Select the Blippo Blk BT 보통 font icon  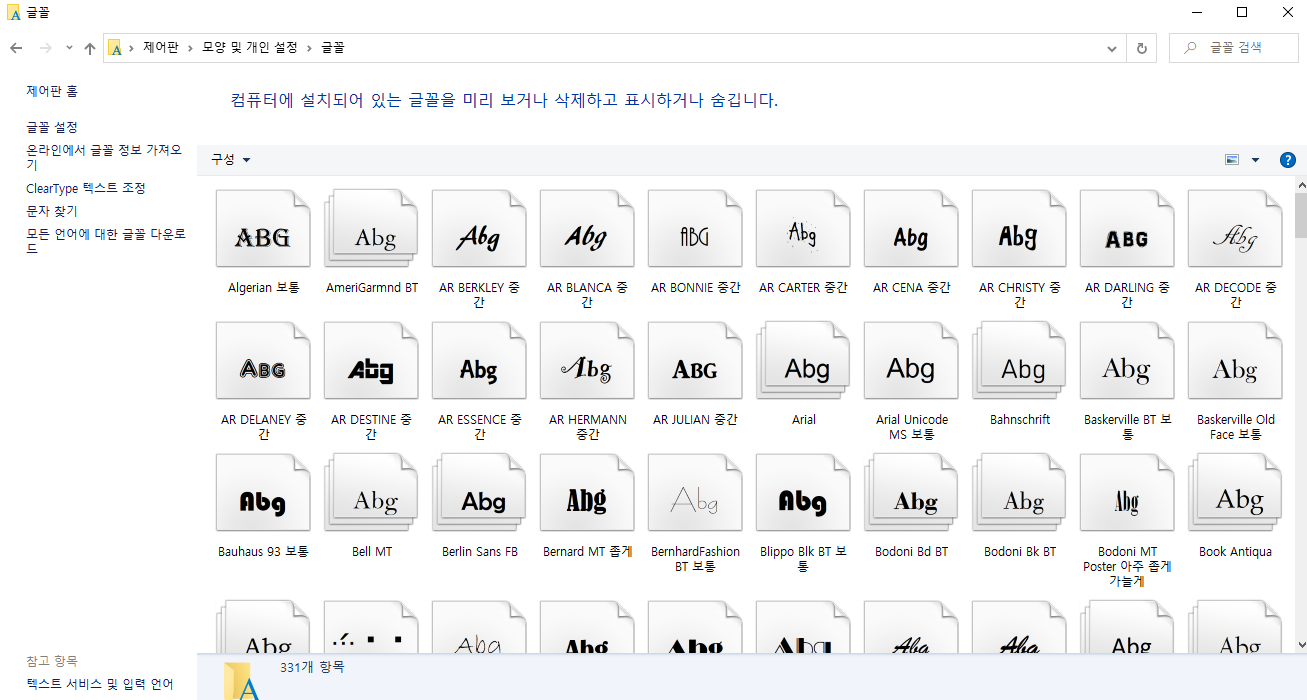pos(803,493)
